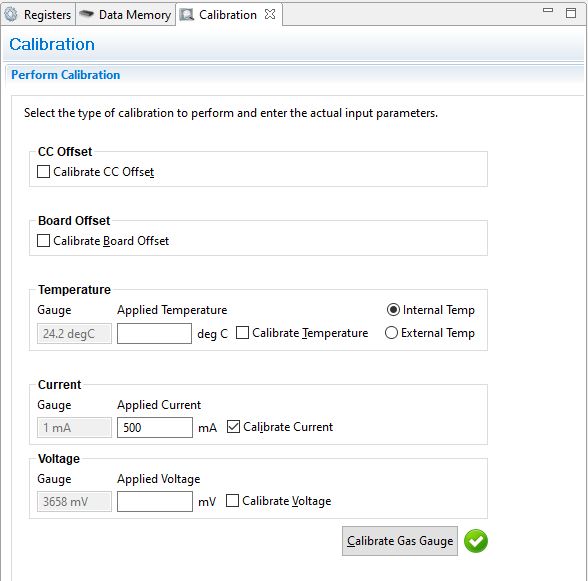Click the gauge current reading 1 mA
This screenshot has height=581, width=588.
pos(74,428)
